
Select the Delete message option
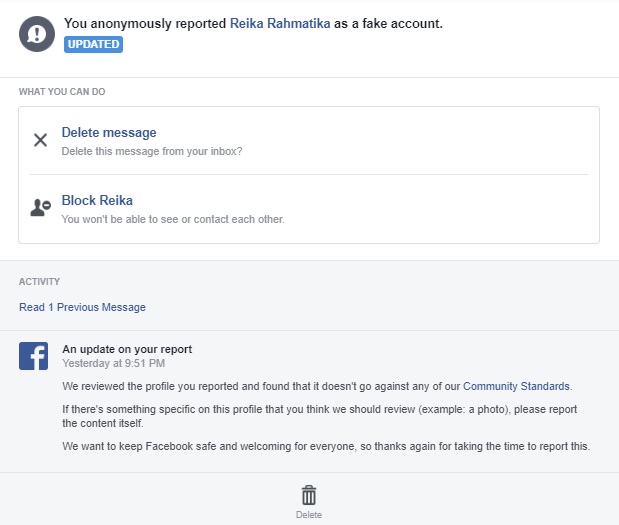tap(109, 132)
